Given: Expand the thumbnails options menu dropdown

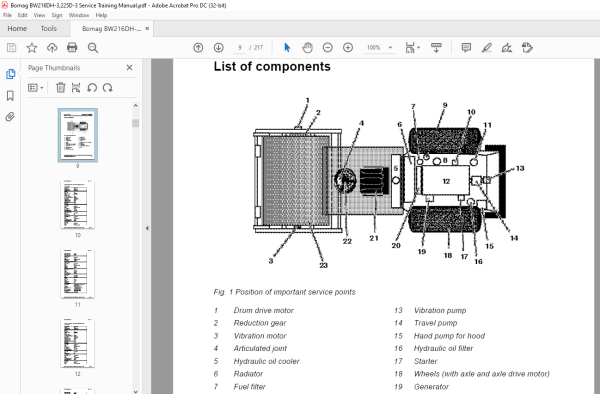Looking at the screenshot, I should [x=36, y=88].
